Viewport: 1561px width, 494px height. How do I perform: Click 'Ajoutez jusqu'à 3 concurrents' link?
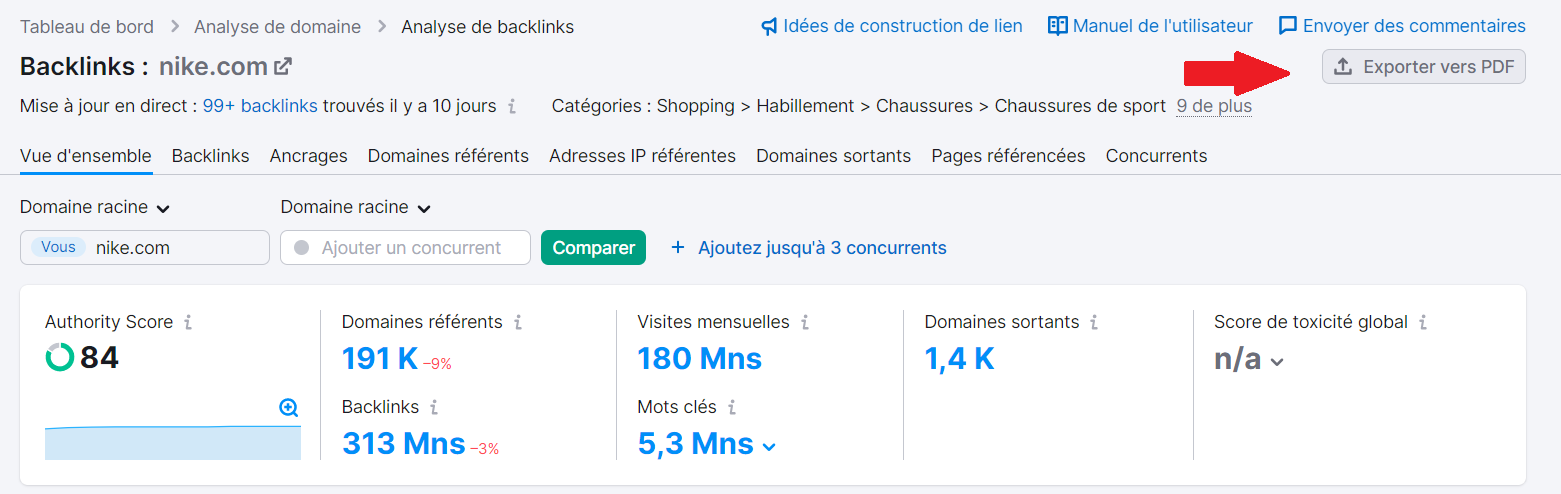822,247
